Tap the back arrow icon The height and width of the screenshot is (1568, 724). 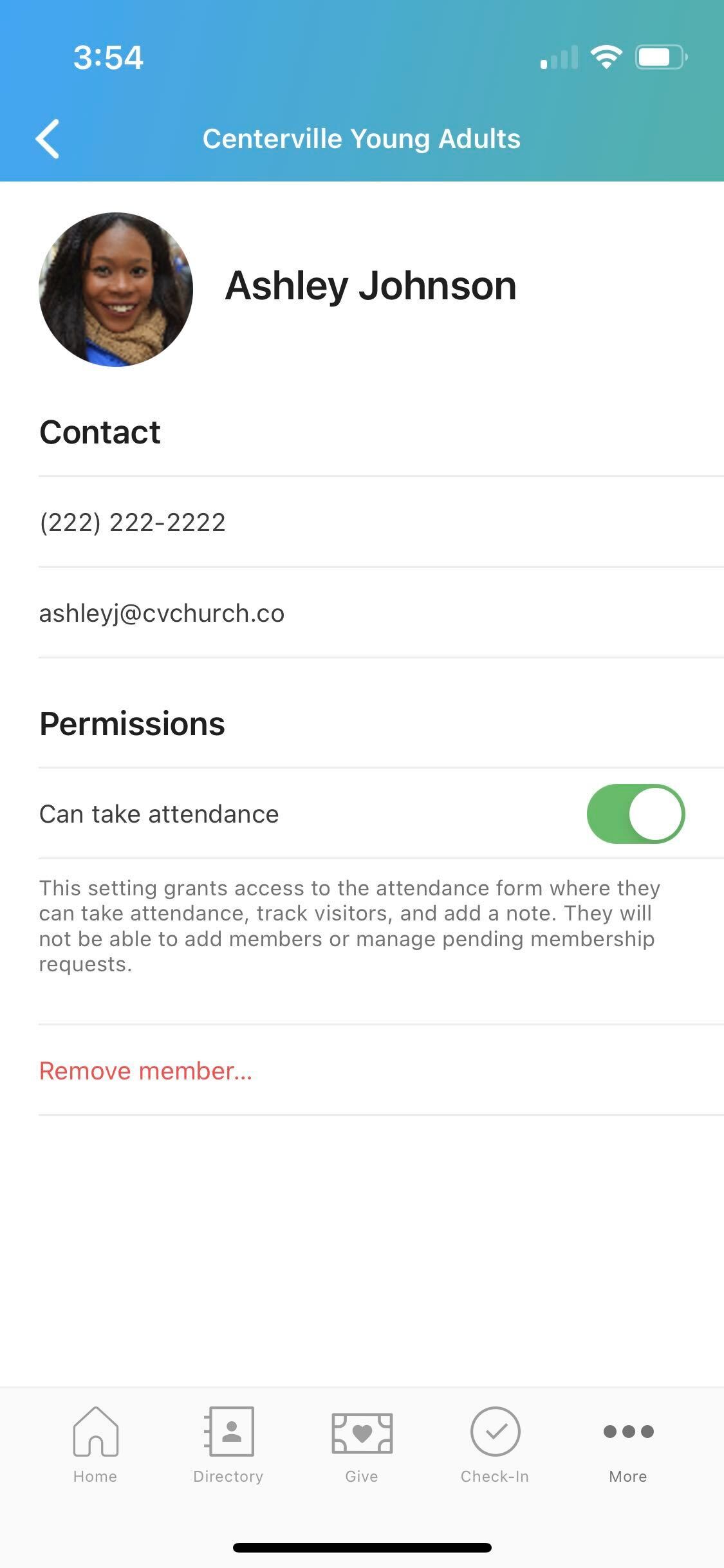(x=48, y=138)
